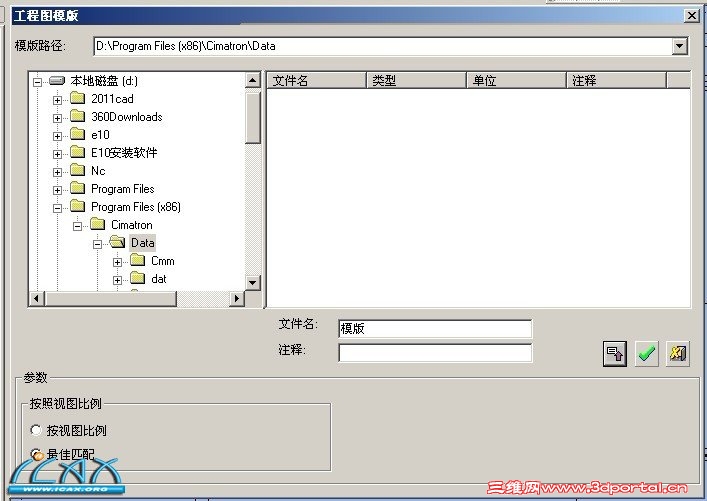Click the tree scroll up arrow
The width and height of the screenshot is (707, 501).
[252, 80]
